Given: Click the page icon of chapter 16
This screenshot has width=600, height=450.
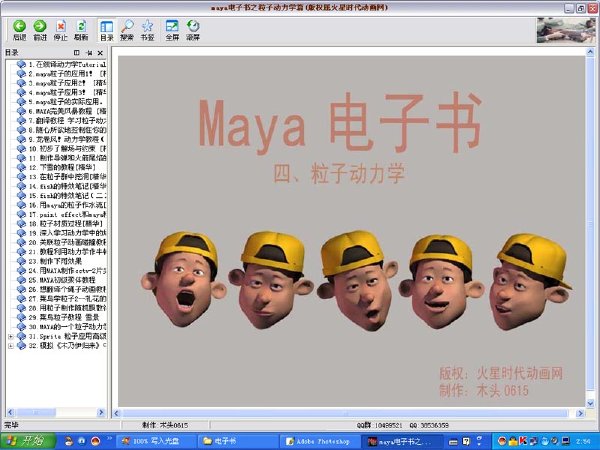Looking at the screenshot, I should coord(21,205).
